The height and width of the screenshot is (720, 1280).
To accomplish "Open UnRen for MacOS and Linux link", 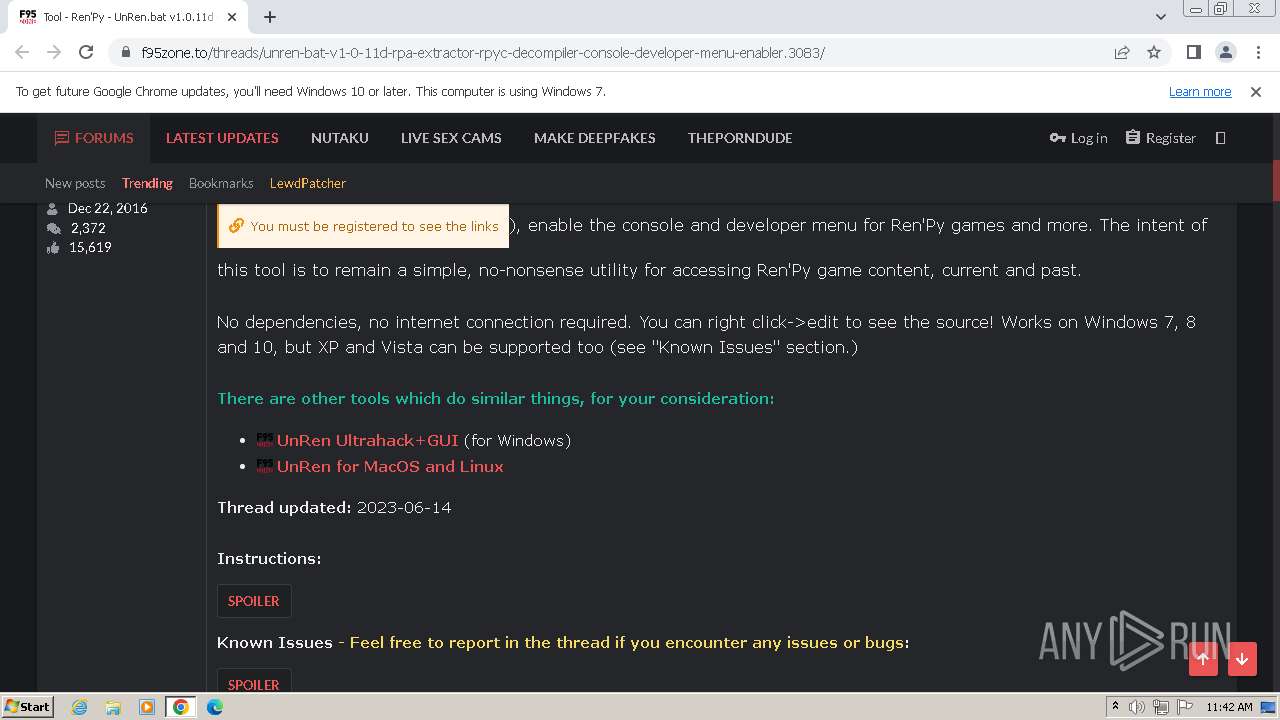I will click(x=390, y=466).
